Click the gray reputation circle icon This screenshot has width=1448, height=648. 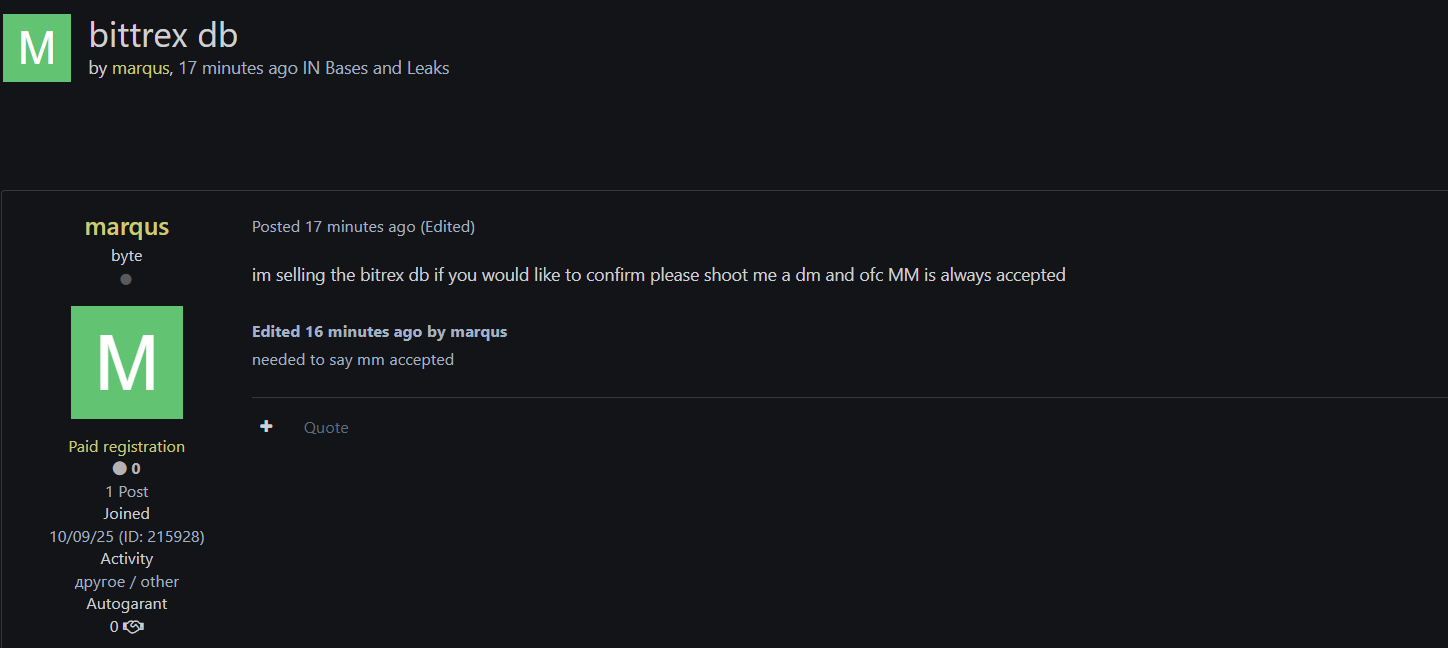click(x=120, y=468)
